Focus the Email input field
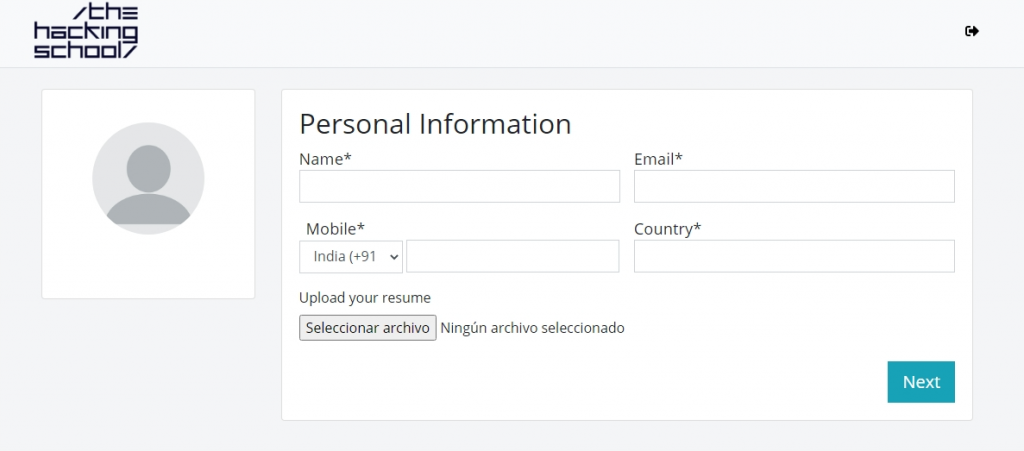Viewport: 1024px width, 451px height. pyautogui.click(x=794, y=187)
